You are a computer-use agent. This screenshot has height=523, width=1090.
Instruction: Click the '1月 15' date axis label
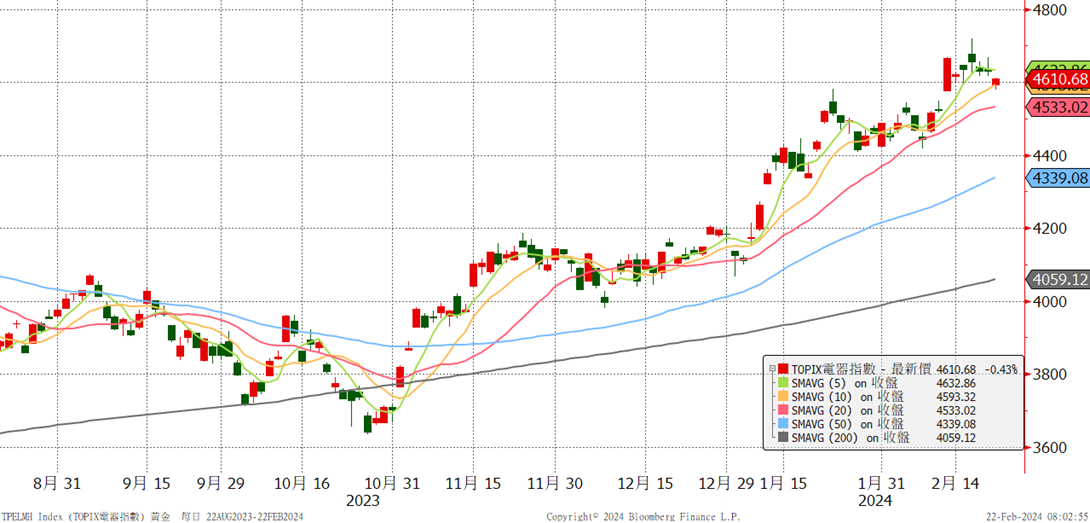point(783,483)
